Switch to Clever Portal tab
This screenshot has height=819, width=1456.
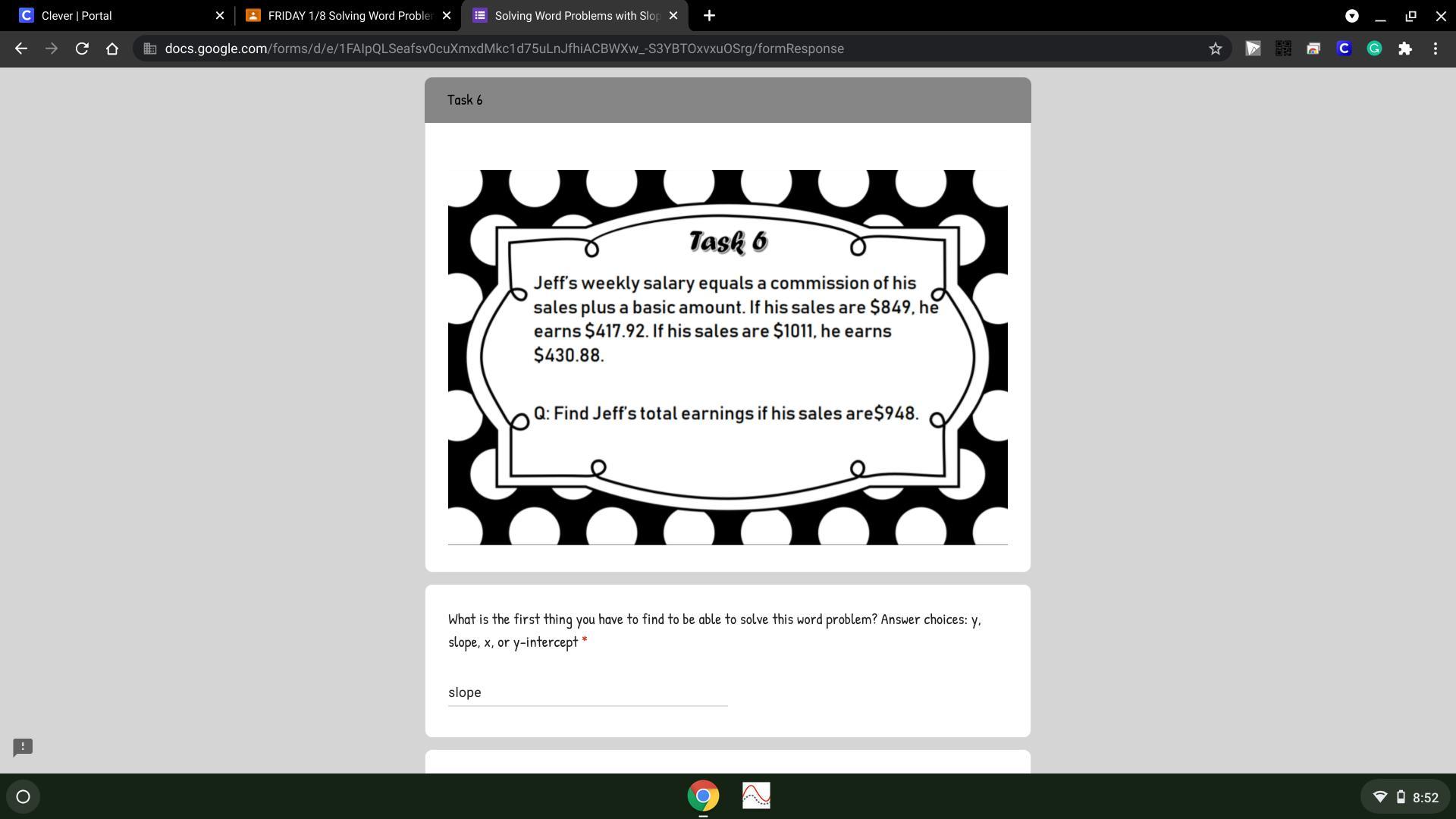[114, 15]
